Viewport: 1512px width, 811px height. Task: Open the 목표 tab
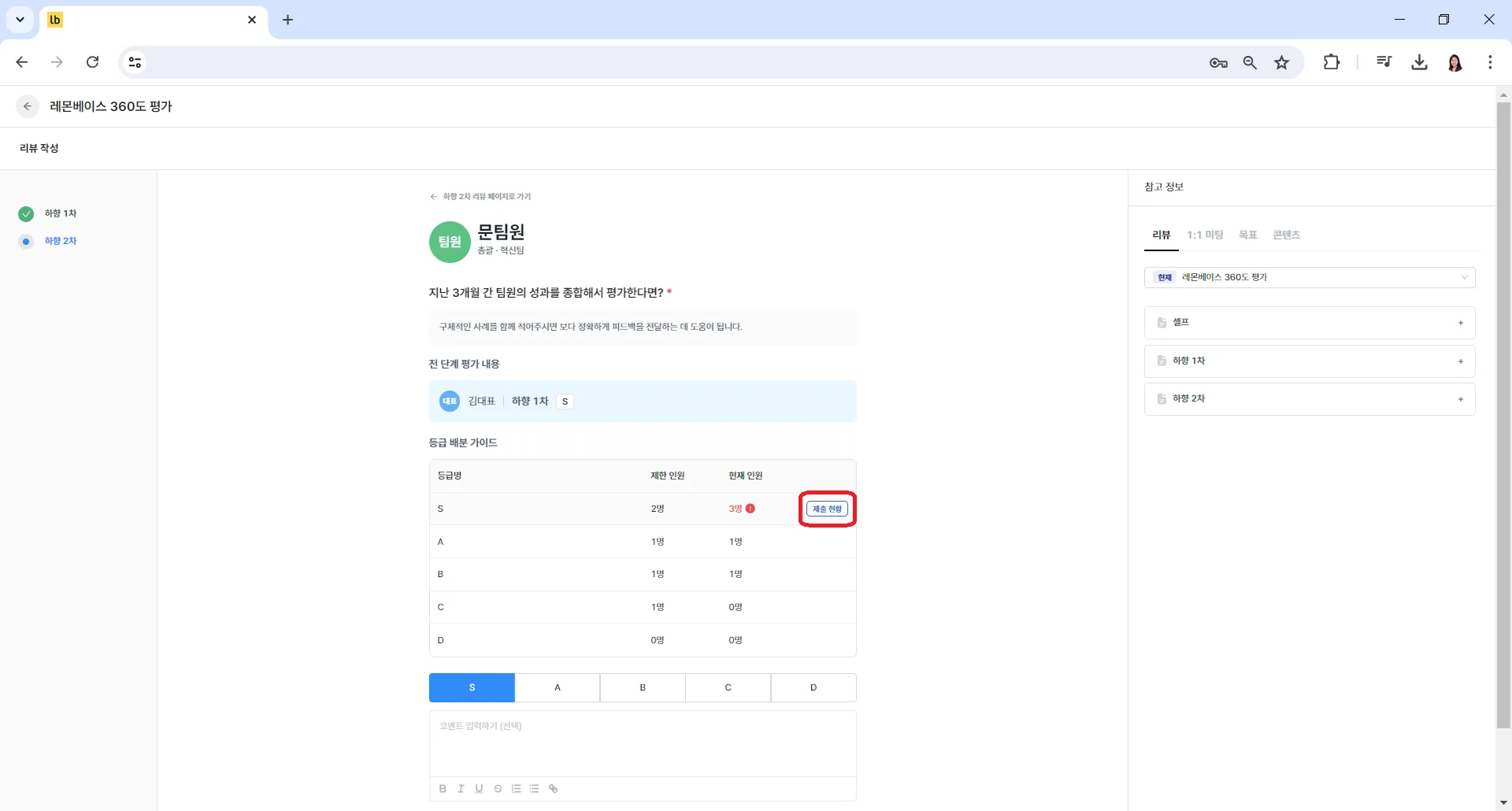coord(1248,235)
